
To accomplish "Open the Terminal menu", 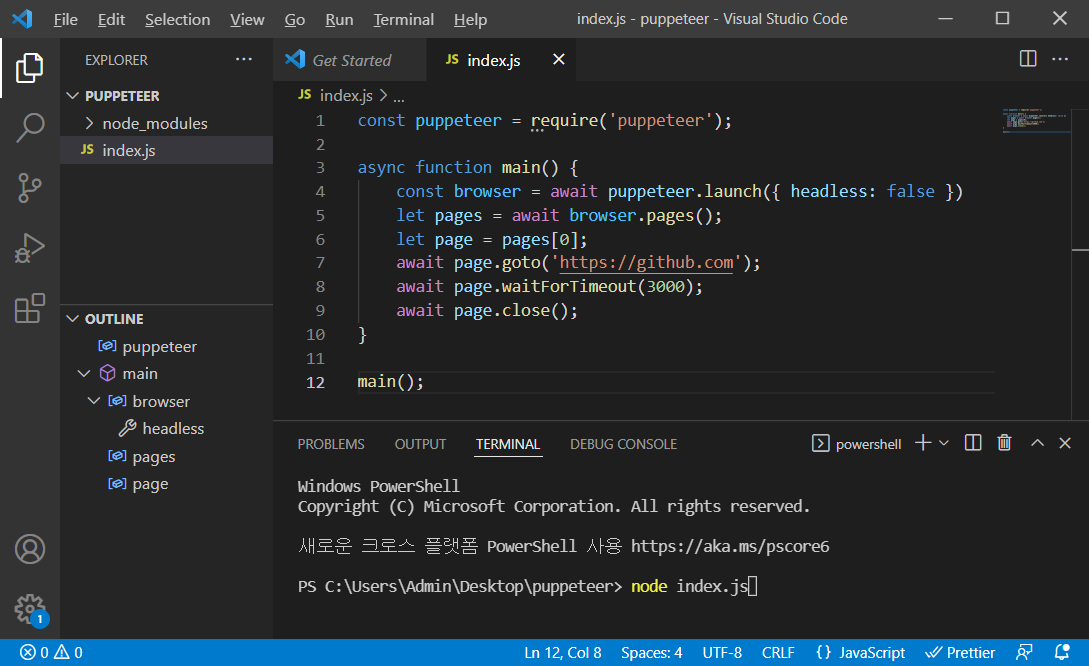I will coord(404,19).
